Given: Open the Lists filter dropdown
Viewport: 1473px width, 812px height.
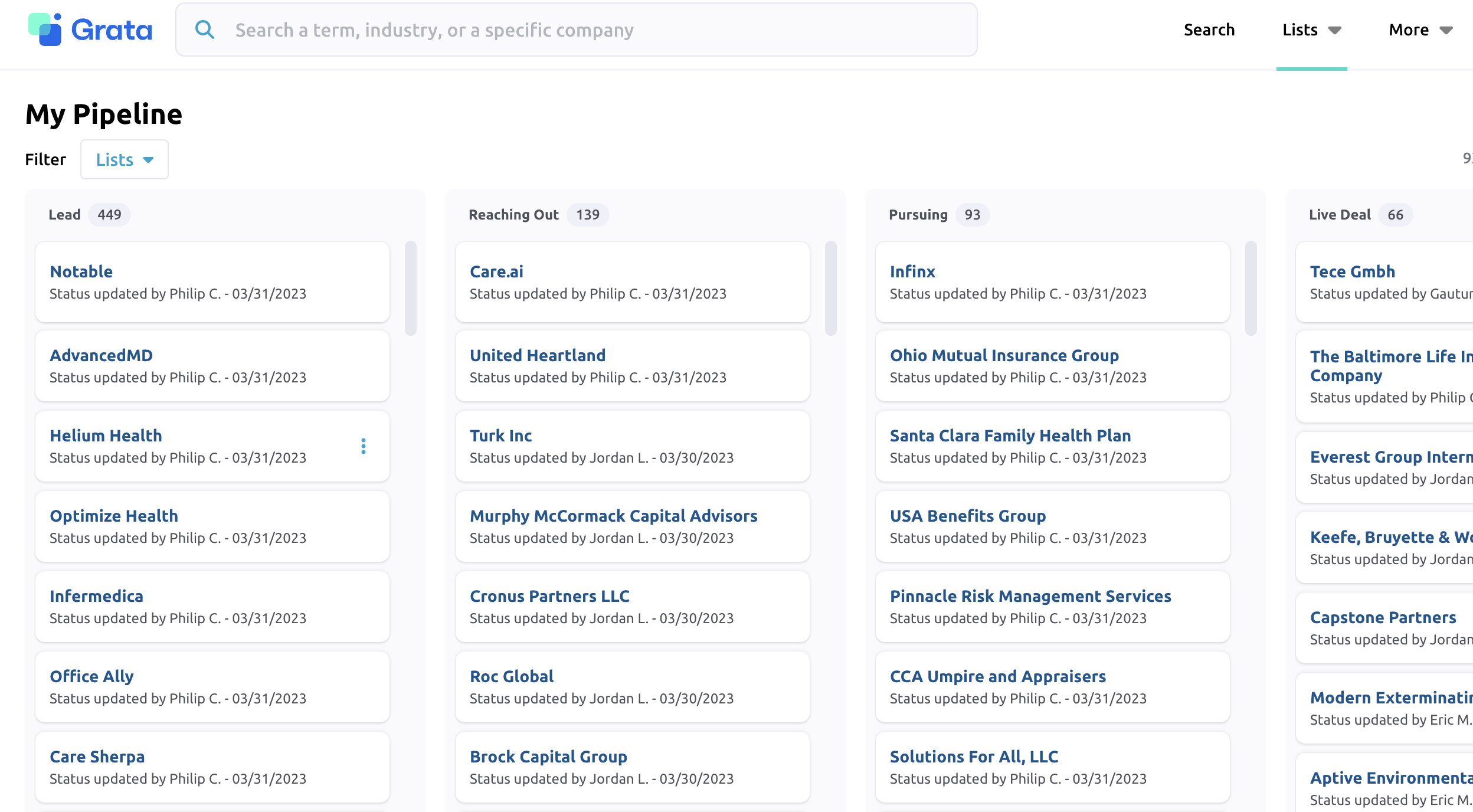Looking at the screenshot, I should pyautogui.click(x=125, y=159).
